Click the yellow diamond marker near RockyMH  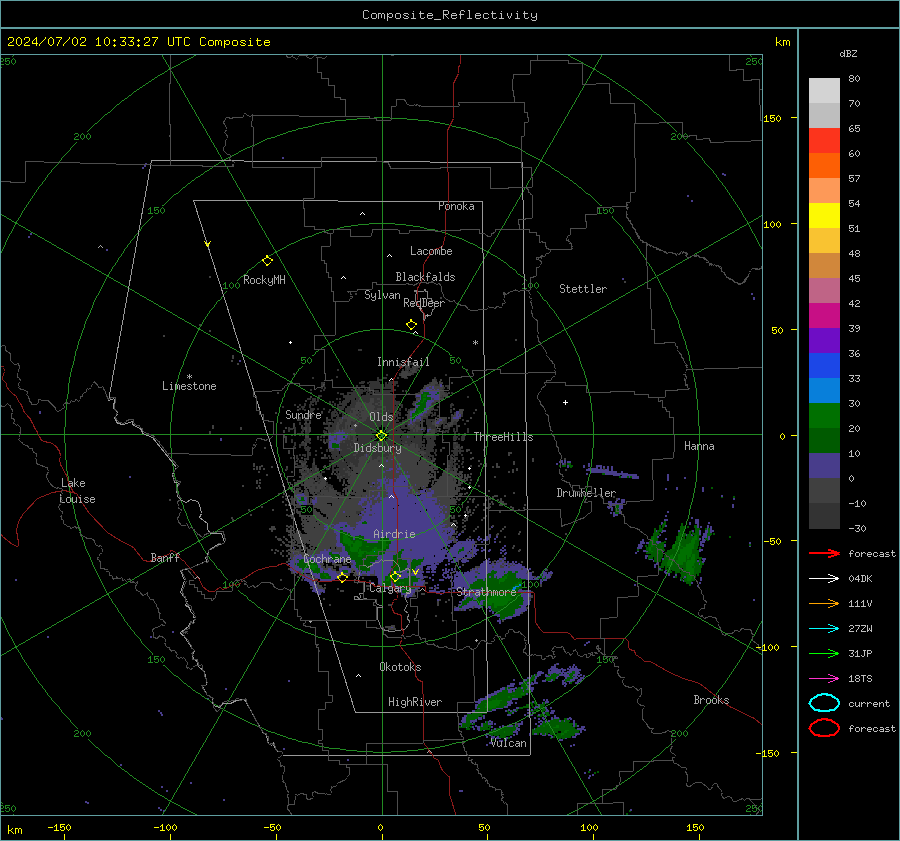(267, 261)
